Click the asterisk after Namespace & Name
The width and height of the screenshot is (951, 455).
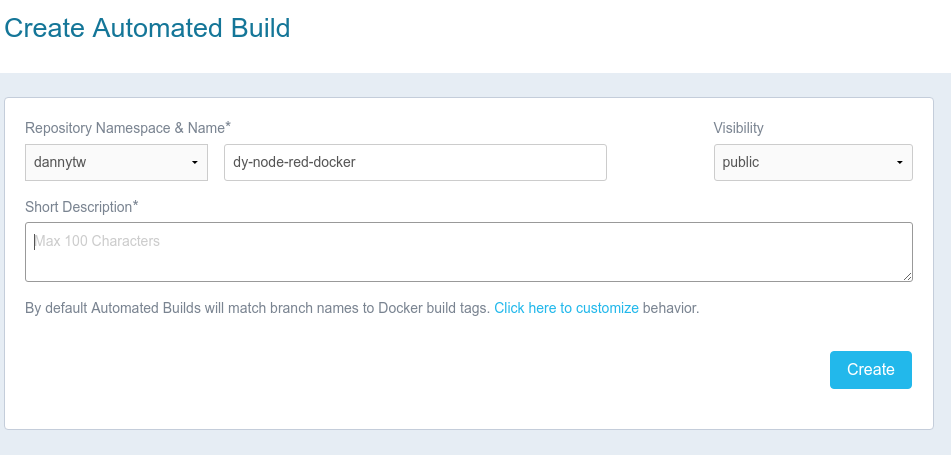pyautogui.click(x=228, y=125)
